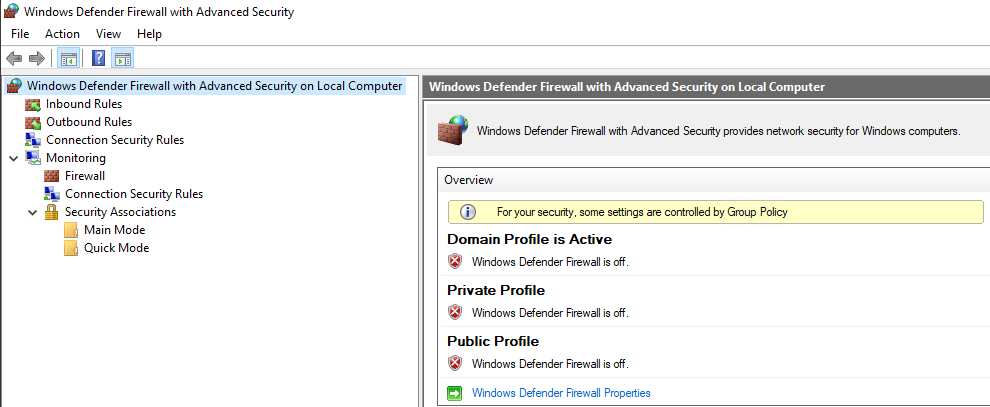This screenshot has width=990, height=407.
Task: Select Outbound Rules in the tree
Action: click(x=89, y=122)
